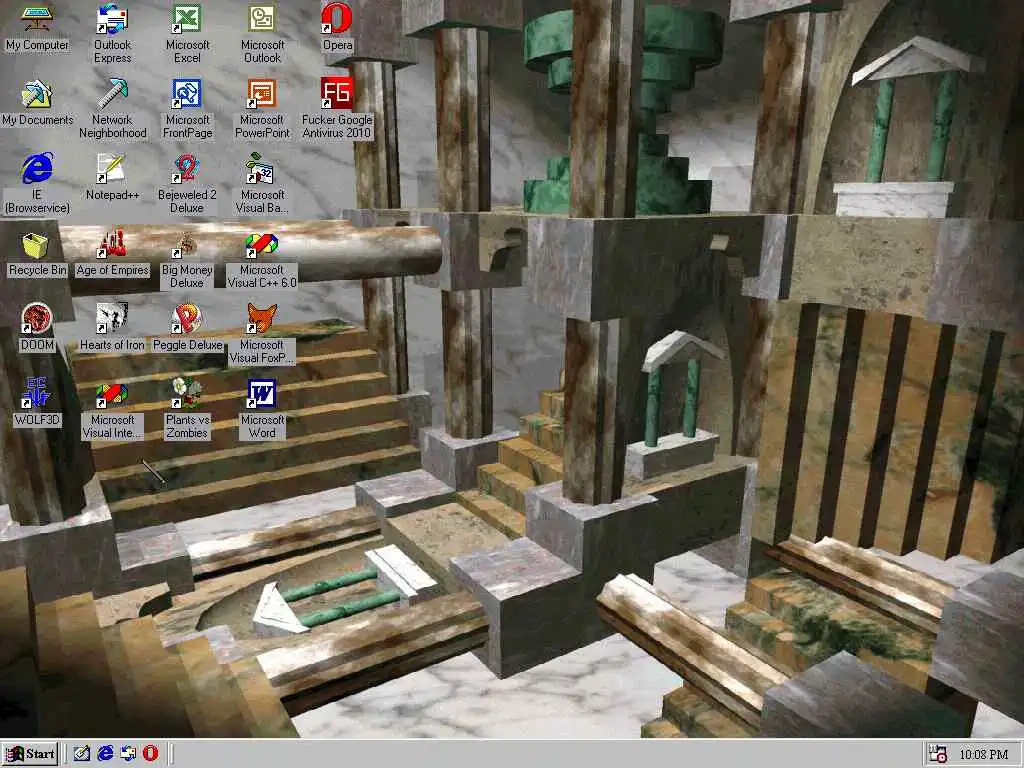The height and width of the screenshot is (768, 1024).
Task: Launch Opera from the Quick Launch bar
Action: [150, 753]
